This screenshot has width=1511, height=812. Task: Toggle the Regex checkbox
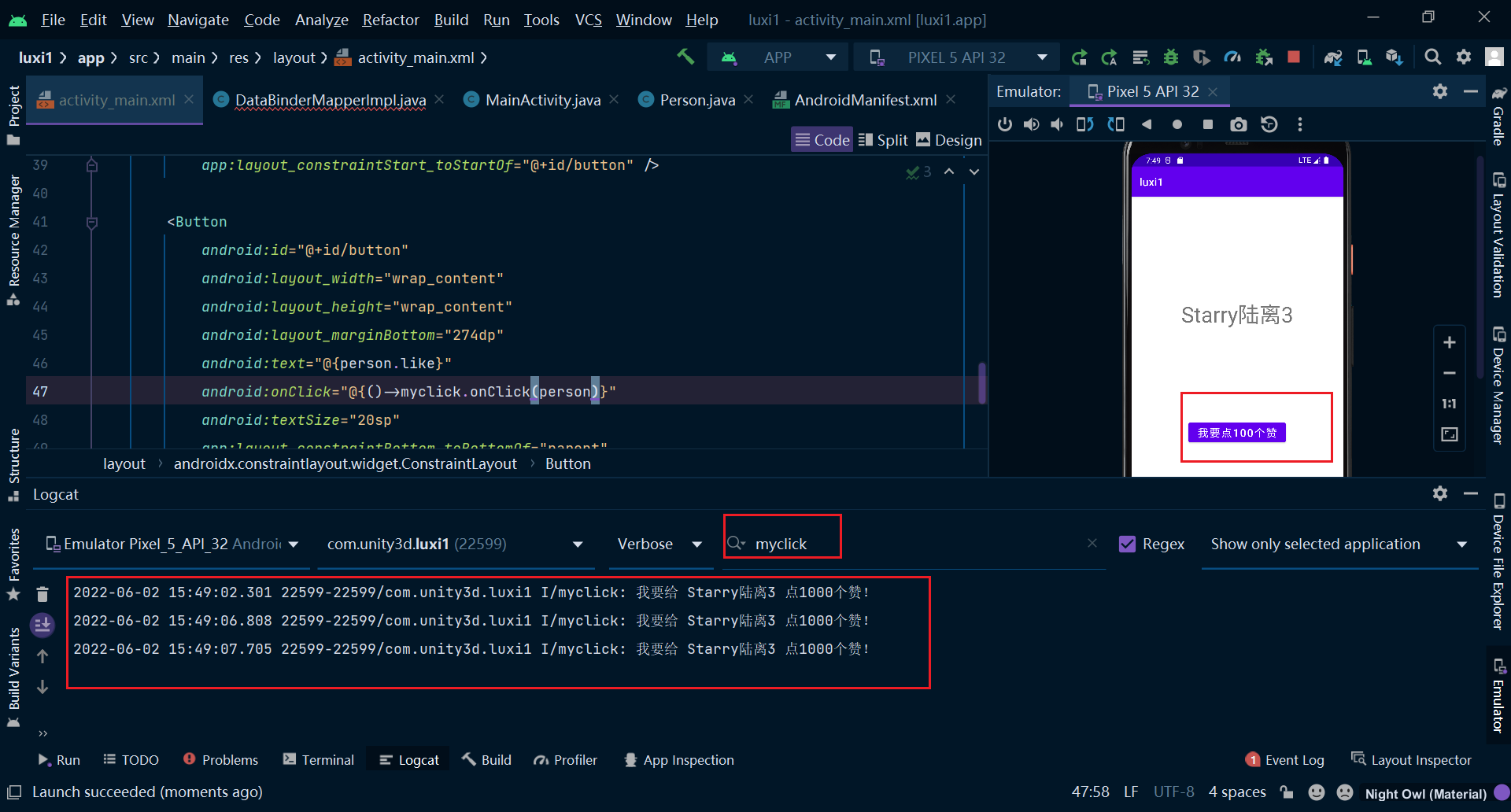click(x=1127, y=544)
